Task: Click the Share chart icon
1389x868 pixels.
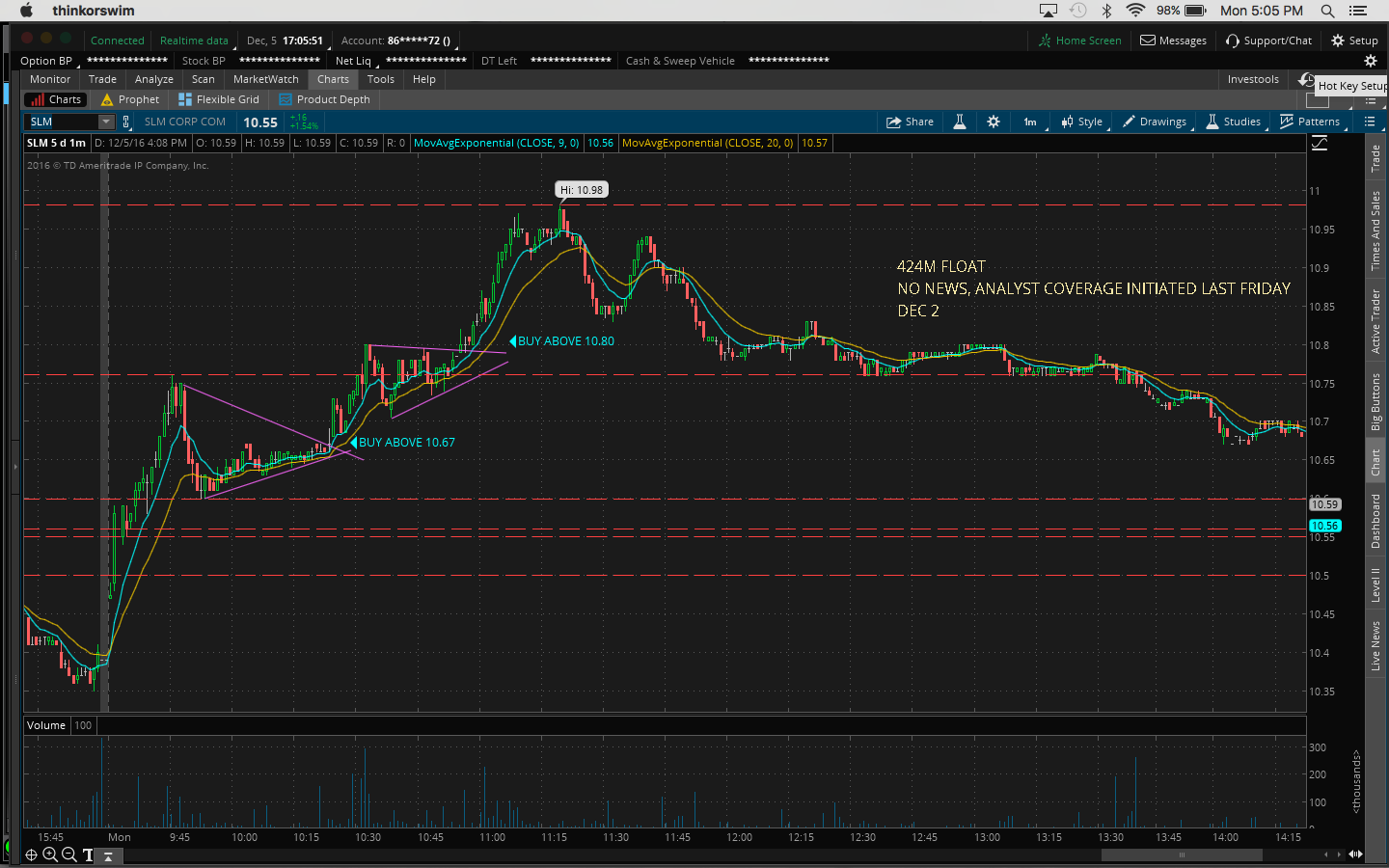Action: pyautogui.click(x=893, y=122)
